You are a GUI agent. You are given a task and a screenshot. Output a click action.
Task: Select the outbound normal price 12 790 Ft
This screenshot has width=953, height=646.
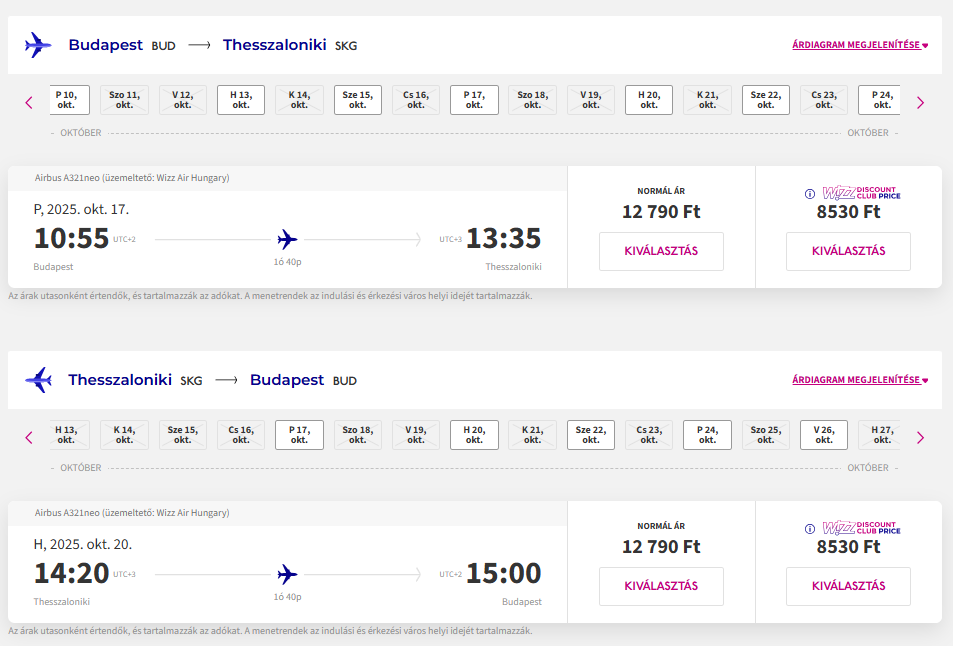(x=661, y=251)
